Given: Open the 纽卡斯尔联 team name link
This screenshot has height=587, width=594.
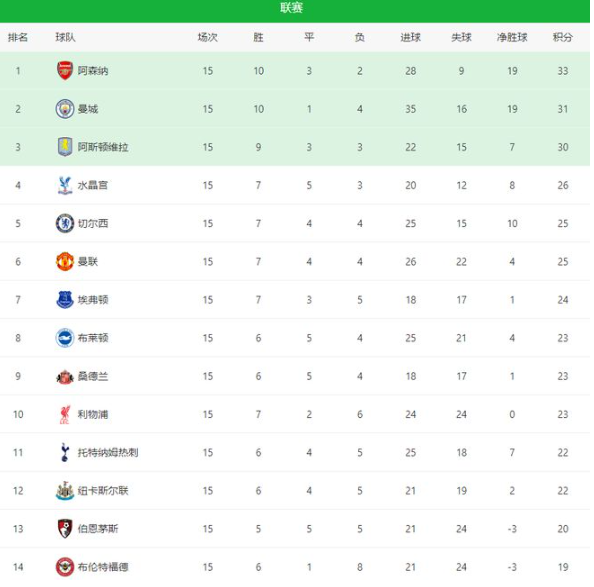Looking at the screenshot, I should pos(103,491).
